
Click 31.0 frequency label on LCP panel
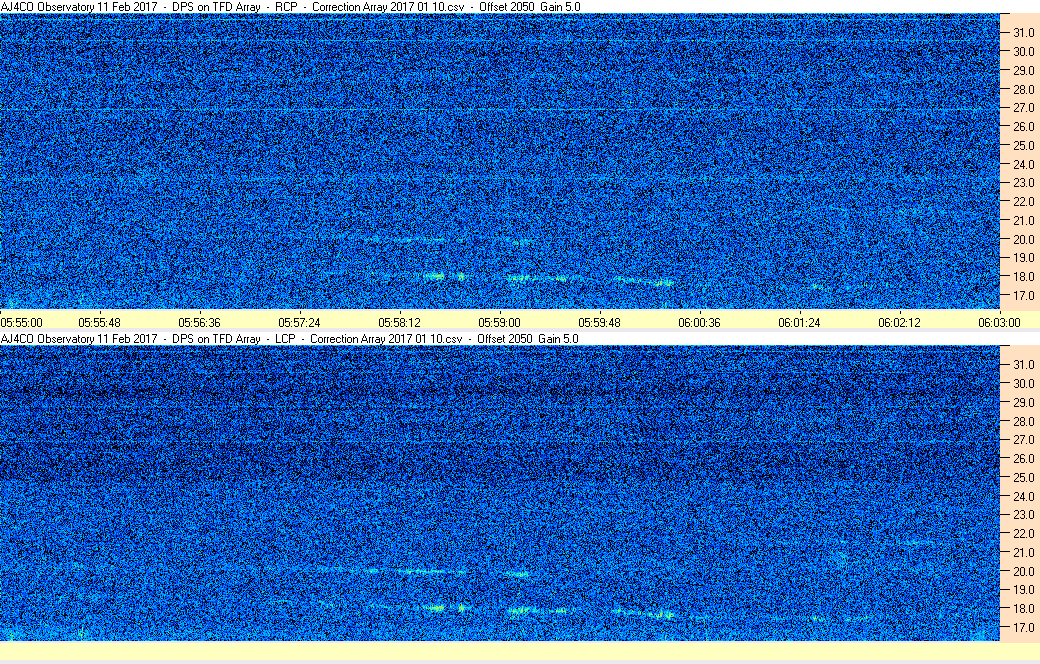(x=1023, y=365)
